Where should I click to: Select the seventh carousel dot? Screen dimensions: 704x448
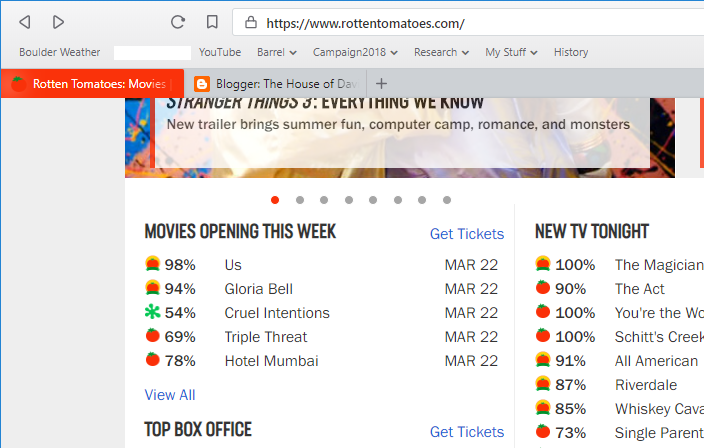[422, 200]
